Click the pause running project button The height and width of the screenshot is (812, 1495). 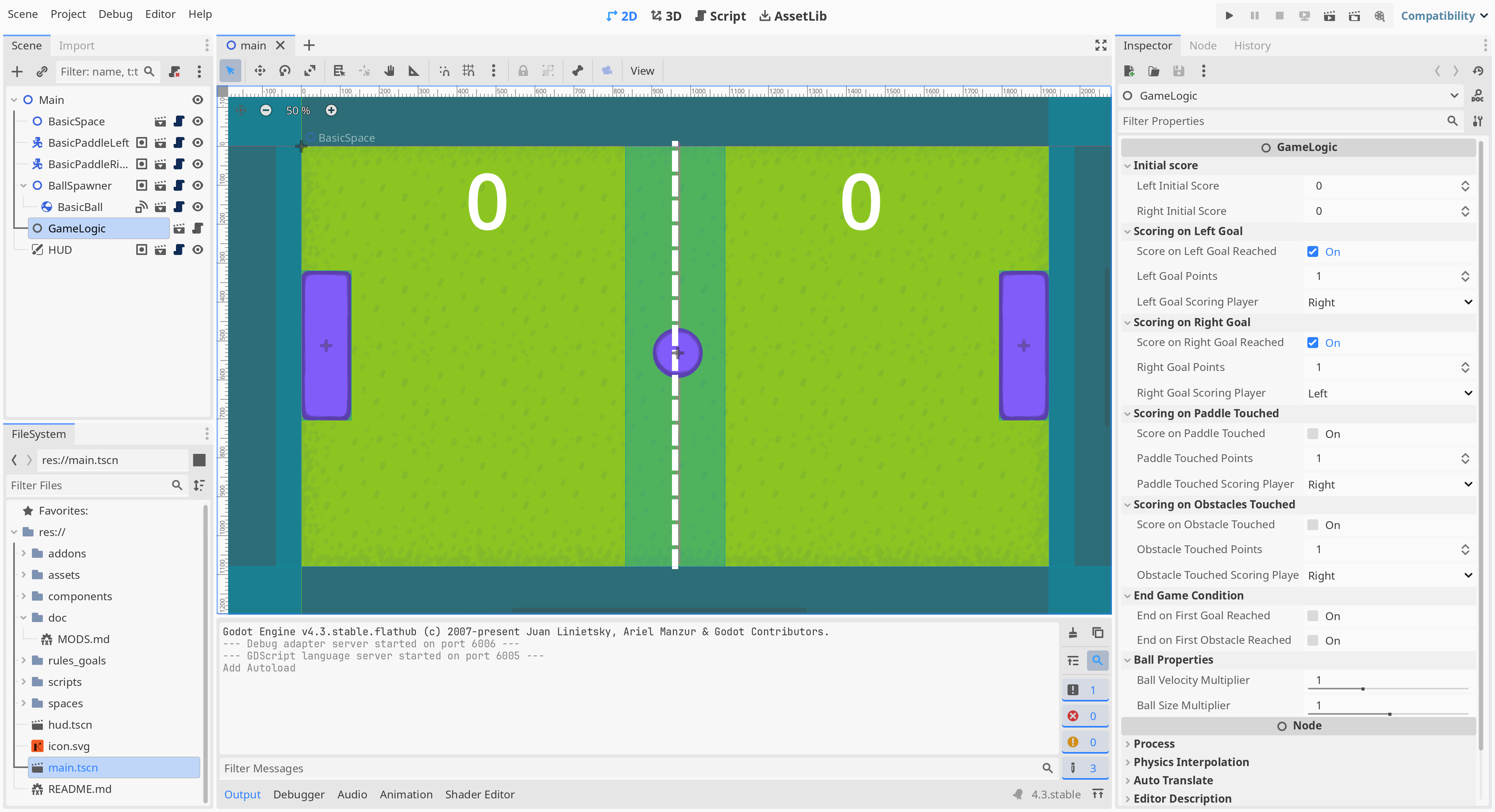(1254, 16)
